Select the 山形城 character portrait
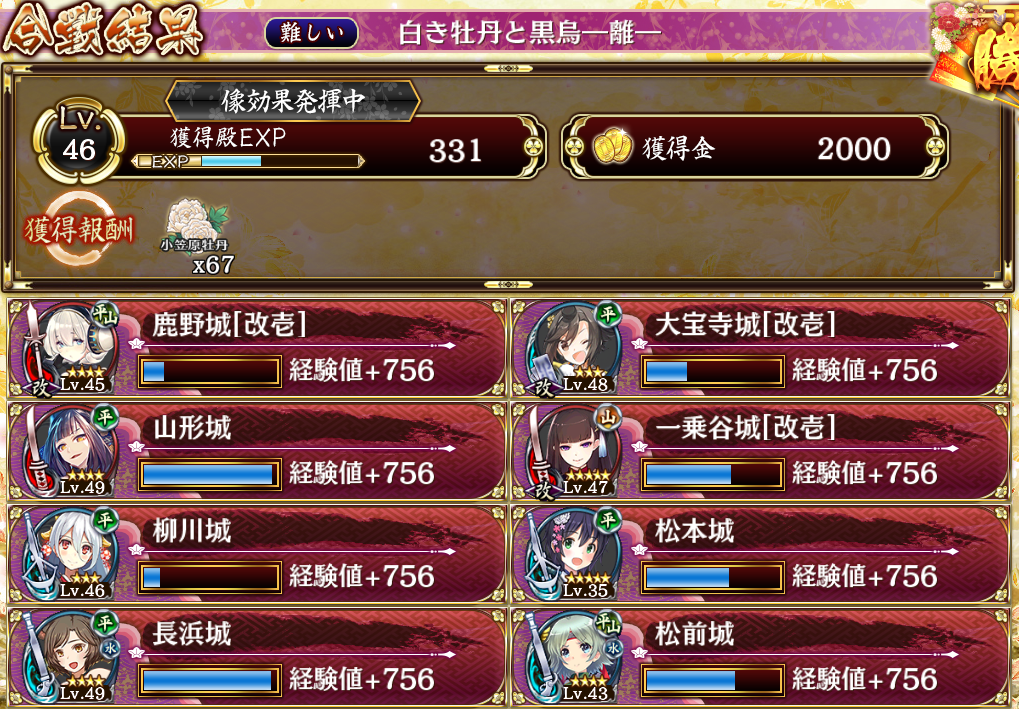Viewport: 1019px width, 709px height. (70, 452)
